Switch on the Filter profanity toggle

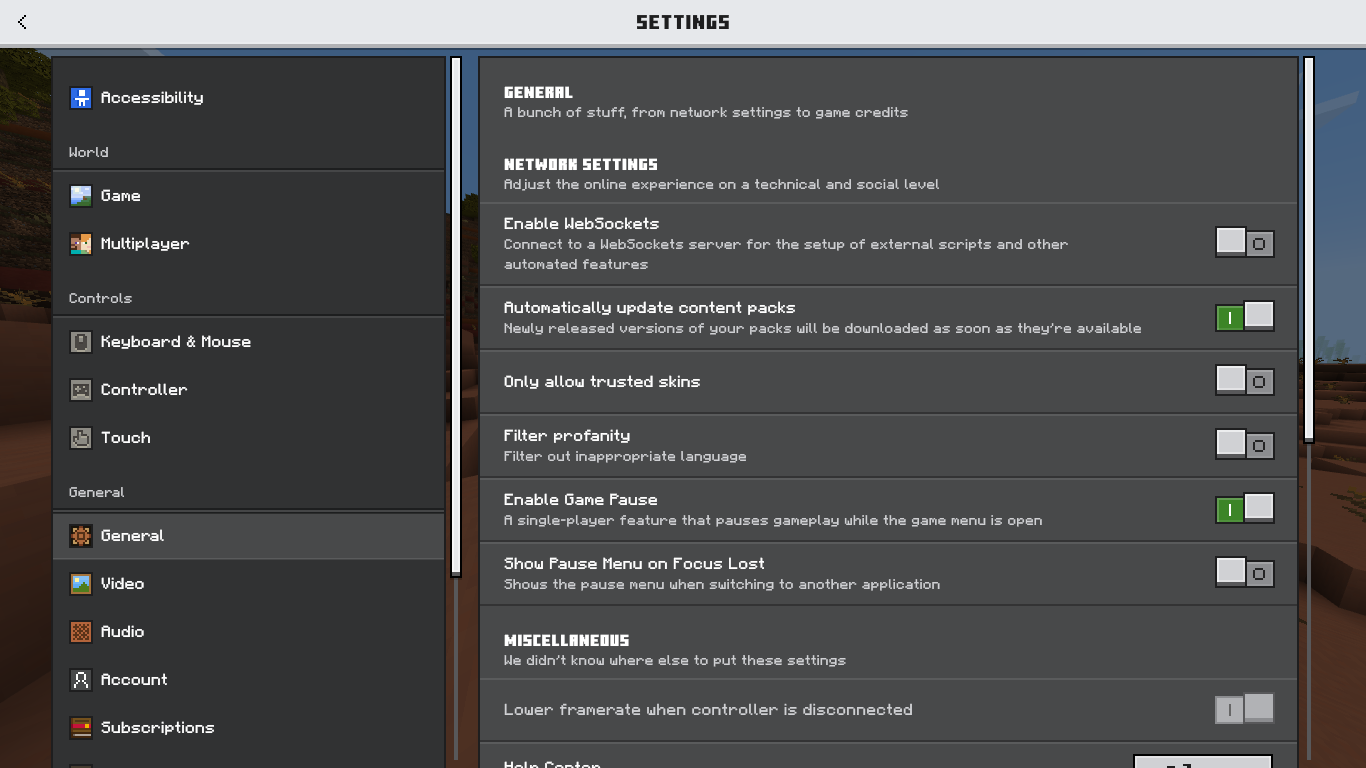[x=1244, y=445]
